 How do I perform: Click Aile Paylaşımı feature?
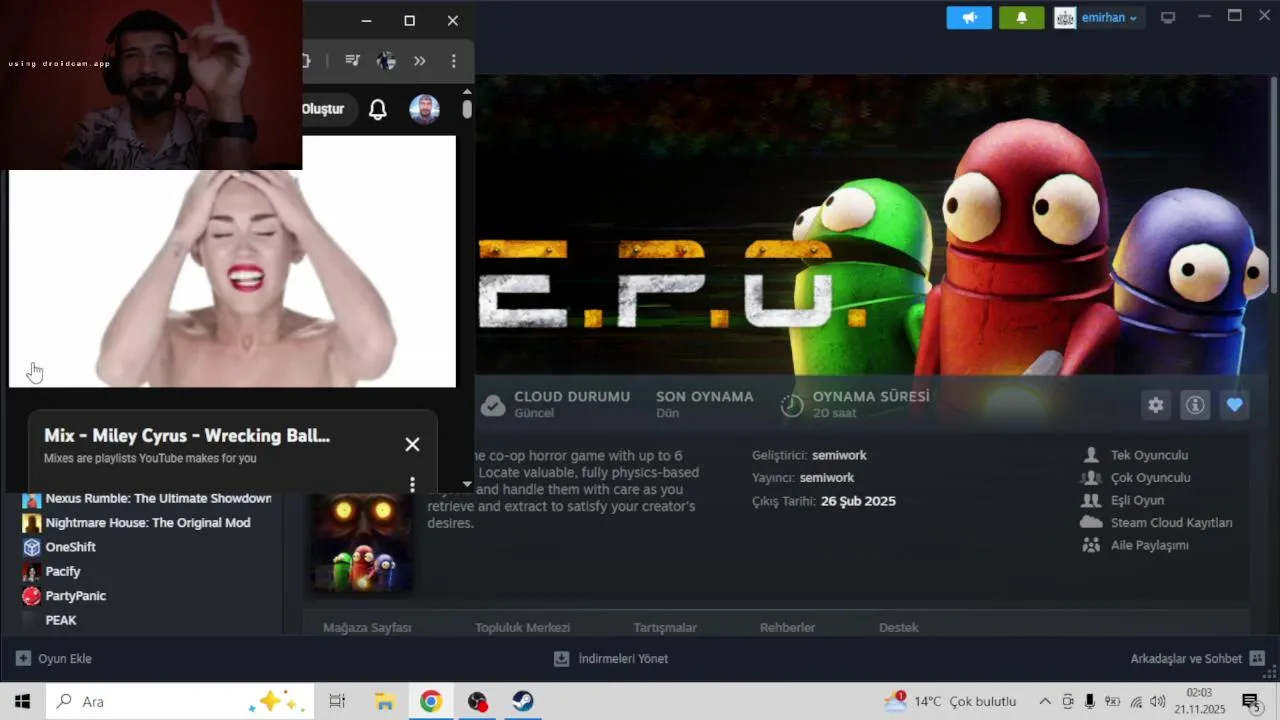(x=1149, y=545)
